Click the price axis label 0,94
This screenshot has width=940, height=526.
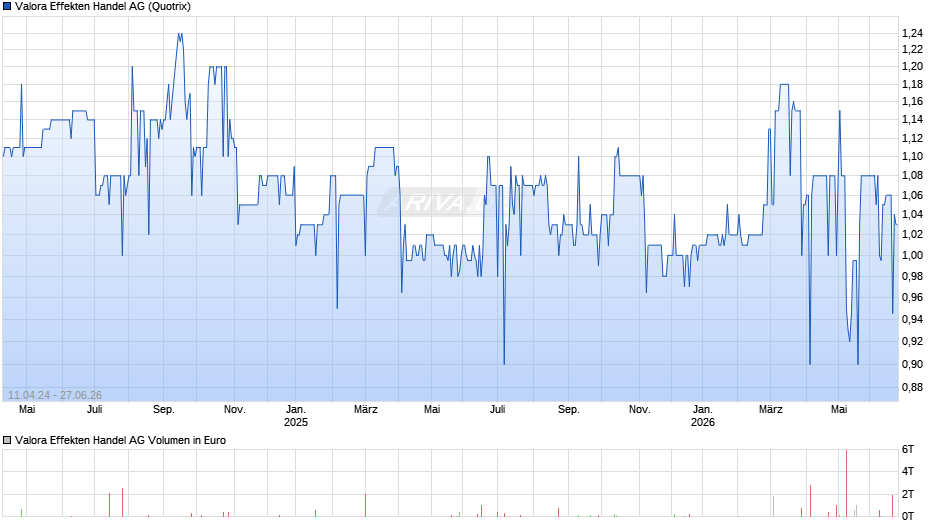coord(912,319)
